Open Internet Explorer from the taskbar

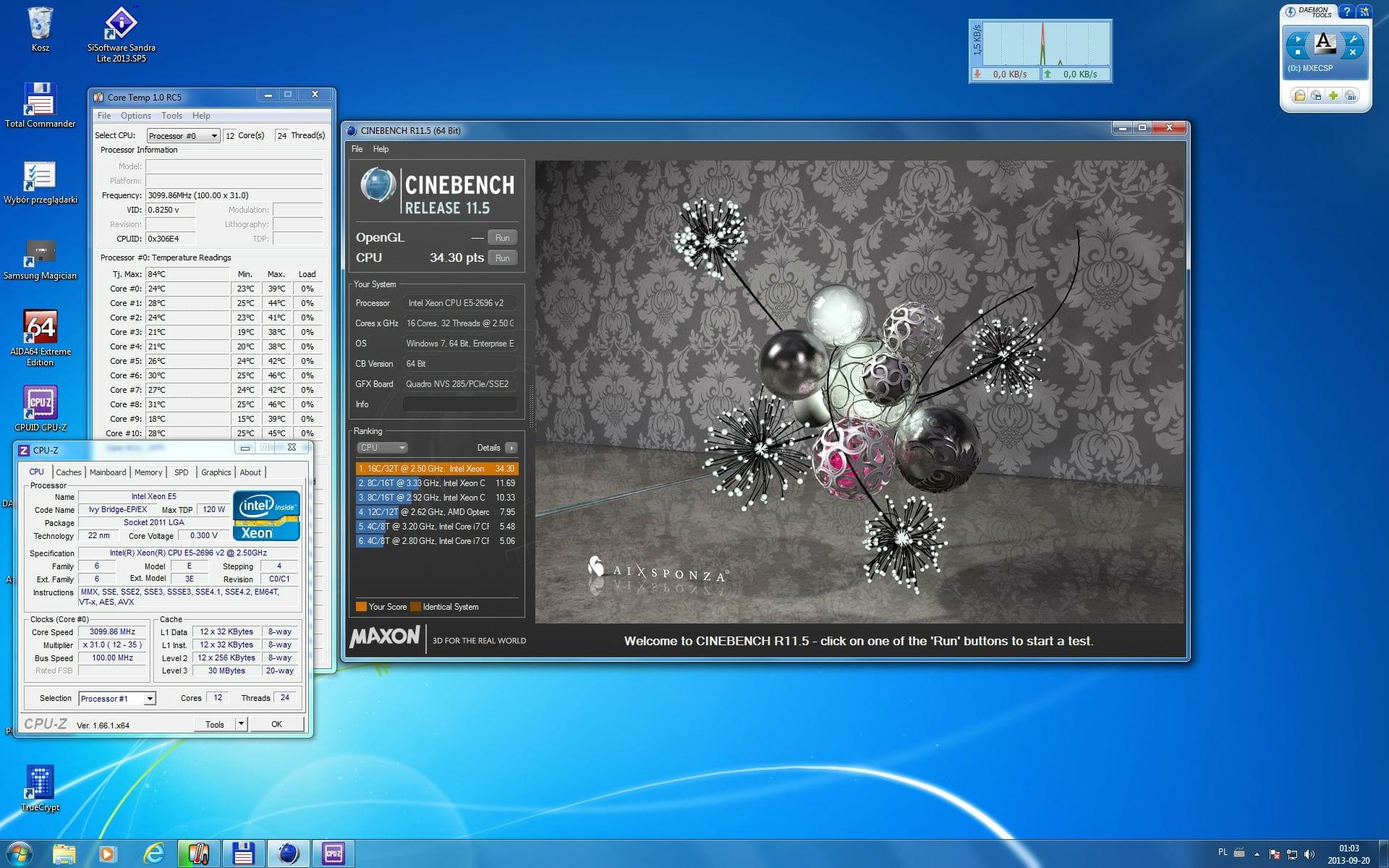coord(153,854)
